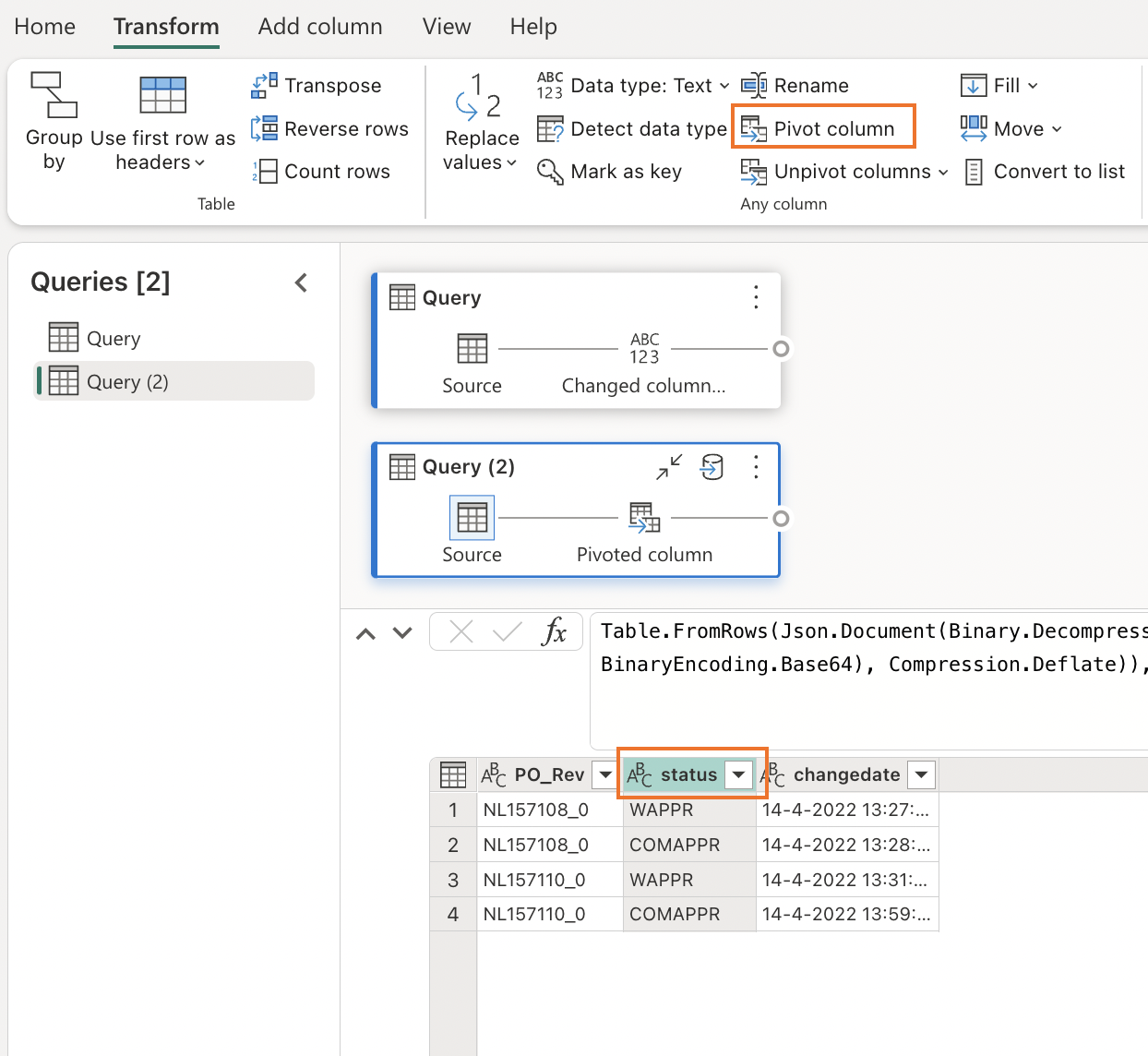Click the Rename button

tap(795, 85)
